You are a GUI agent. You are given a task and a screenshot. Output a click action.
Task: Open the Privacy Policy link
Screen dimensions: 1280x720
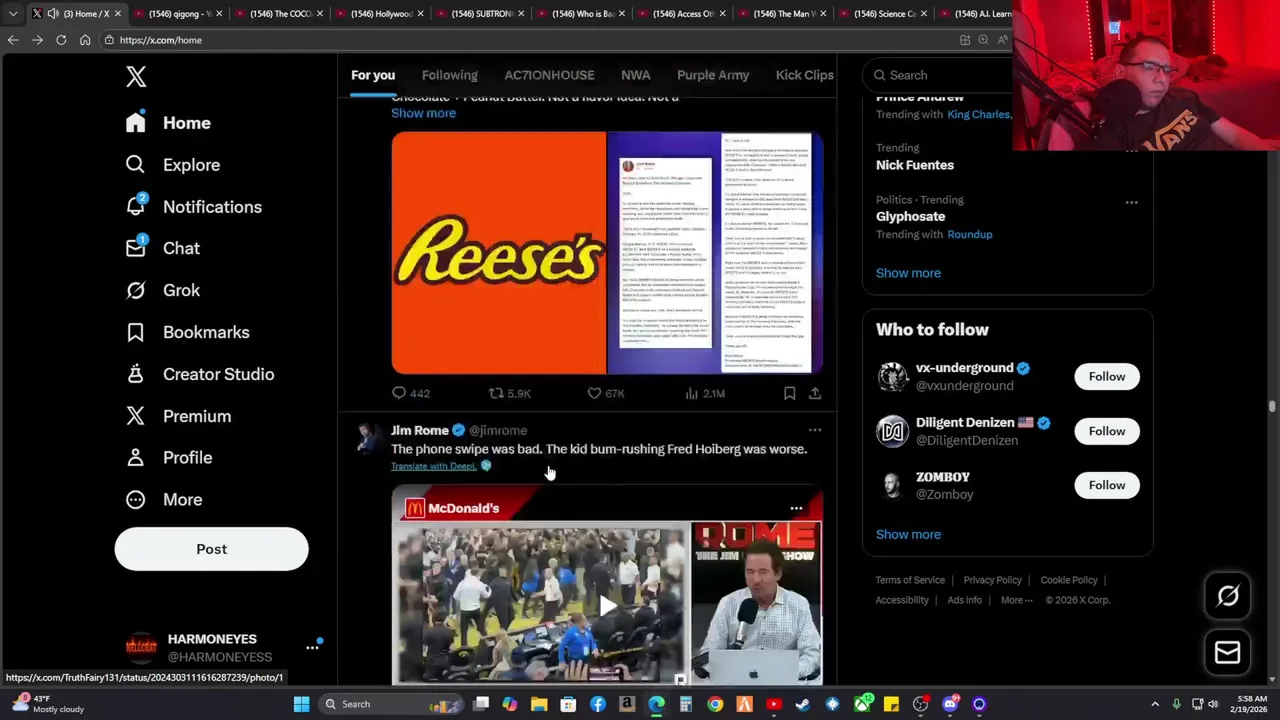point(992,580)
